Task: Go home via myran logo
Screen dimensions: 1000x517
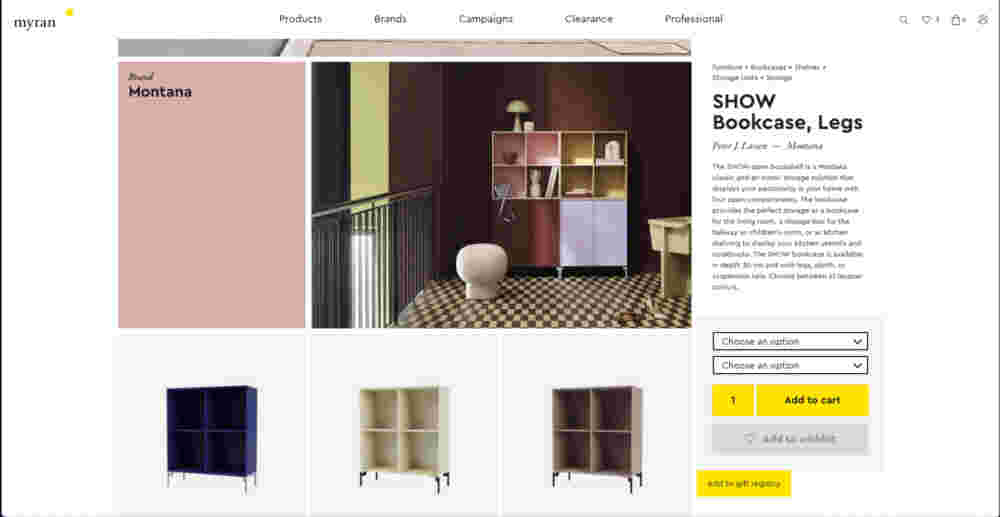Action: point(35,22)
